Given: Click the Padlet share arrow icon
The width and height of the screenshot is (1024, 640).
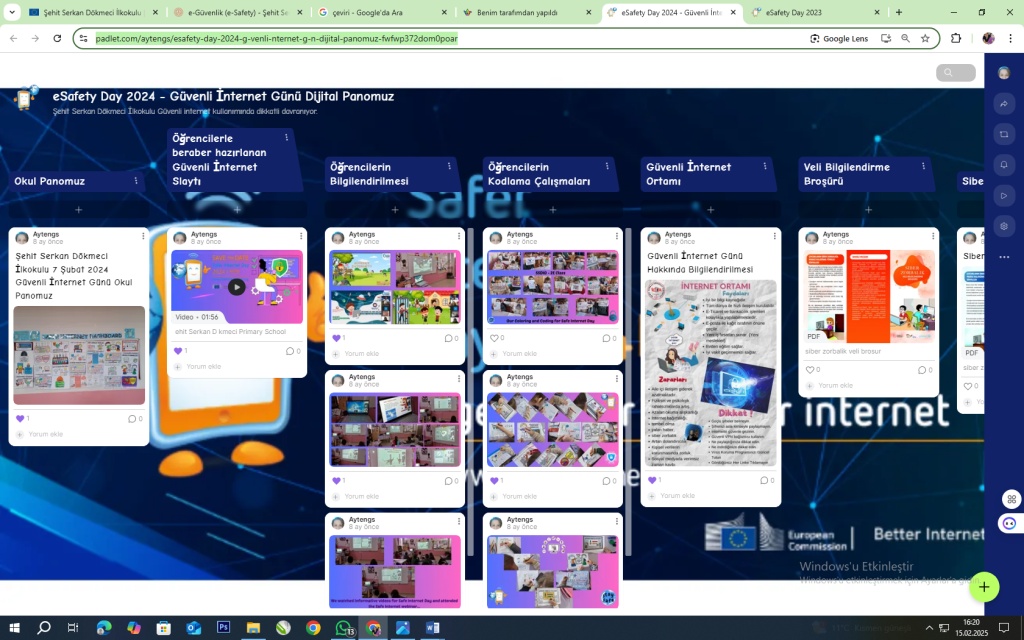Looking at the screenshot, I should pyautogui.click(x=1004, y=104).
